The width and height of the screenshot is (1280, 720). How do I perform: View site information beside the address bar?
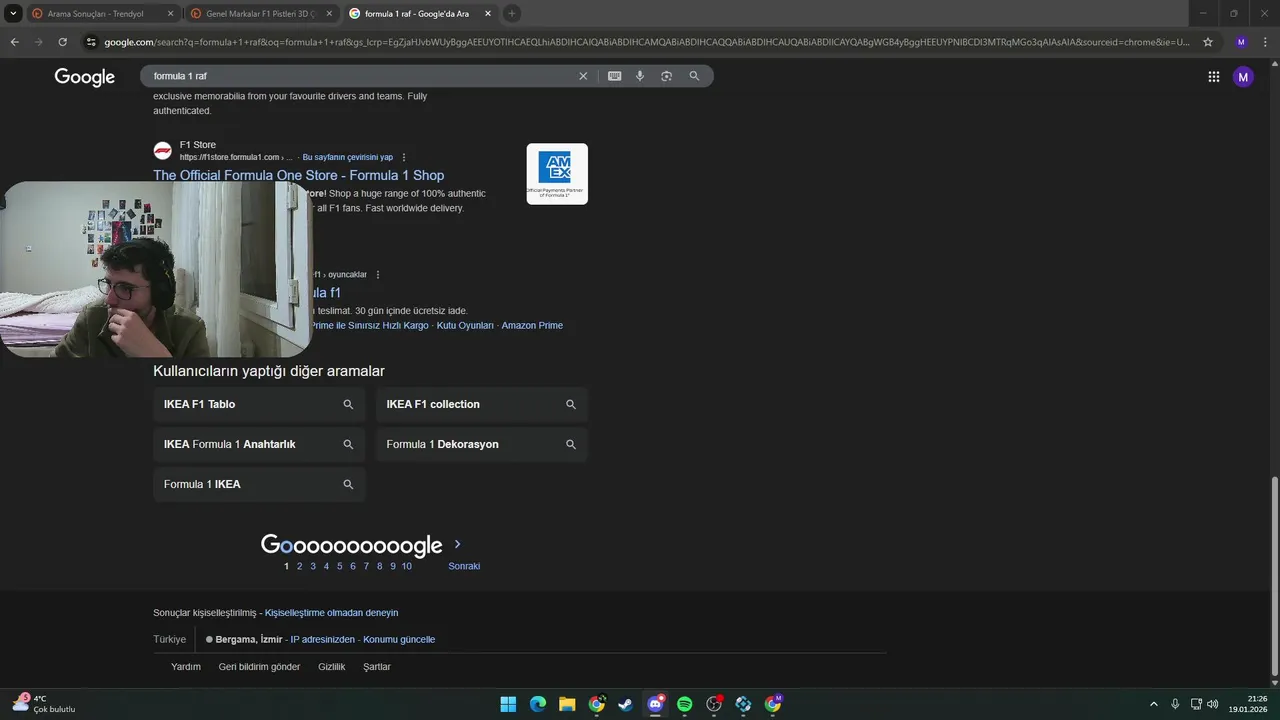tap(91, 42)
